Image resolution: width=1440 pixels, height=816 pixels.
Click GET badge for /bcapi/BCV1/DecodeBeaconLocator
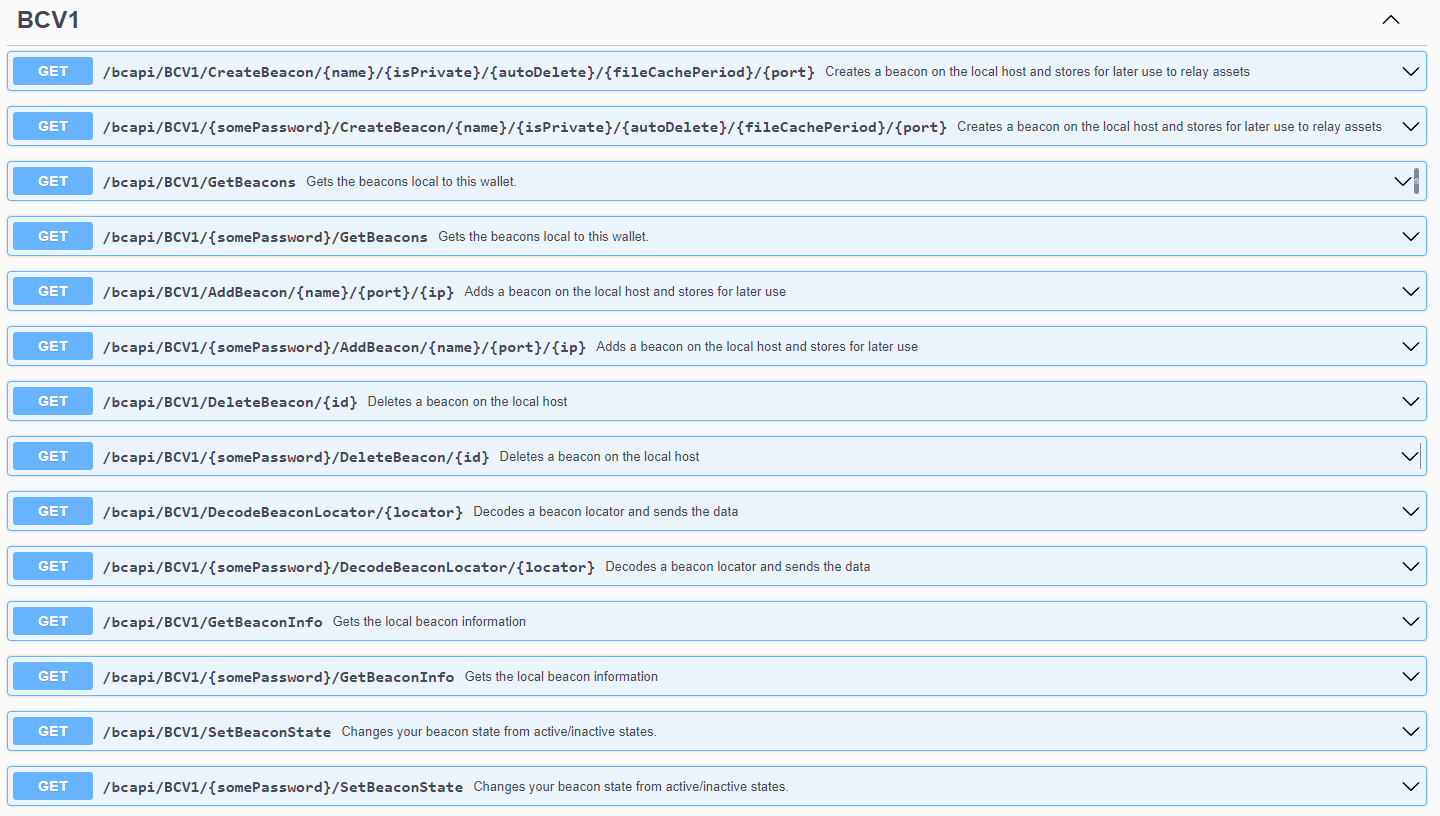click(53, 511)
